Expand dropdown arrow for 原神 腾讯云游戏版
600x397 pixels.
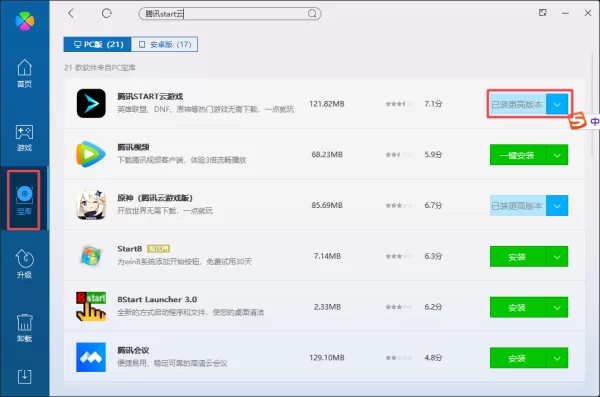click(x=557, y=206)
